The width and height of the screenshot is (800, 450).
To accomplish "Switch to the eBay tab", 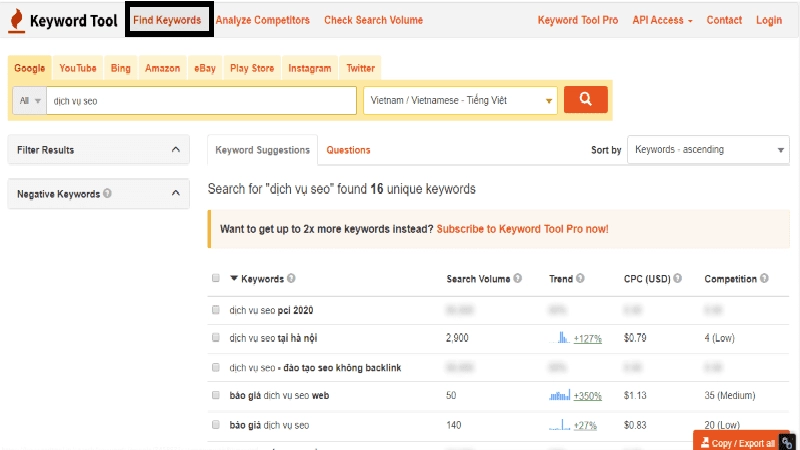I will coord(205,68).
